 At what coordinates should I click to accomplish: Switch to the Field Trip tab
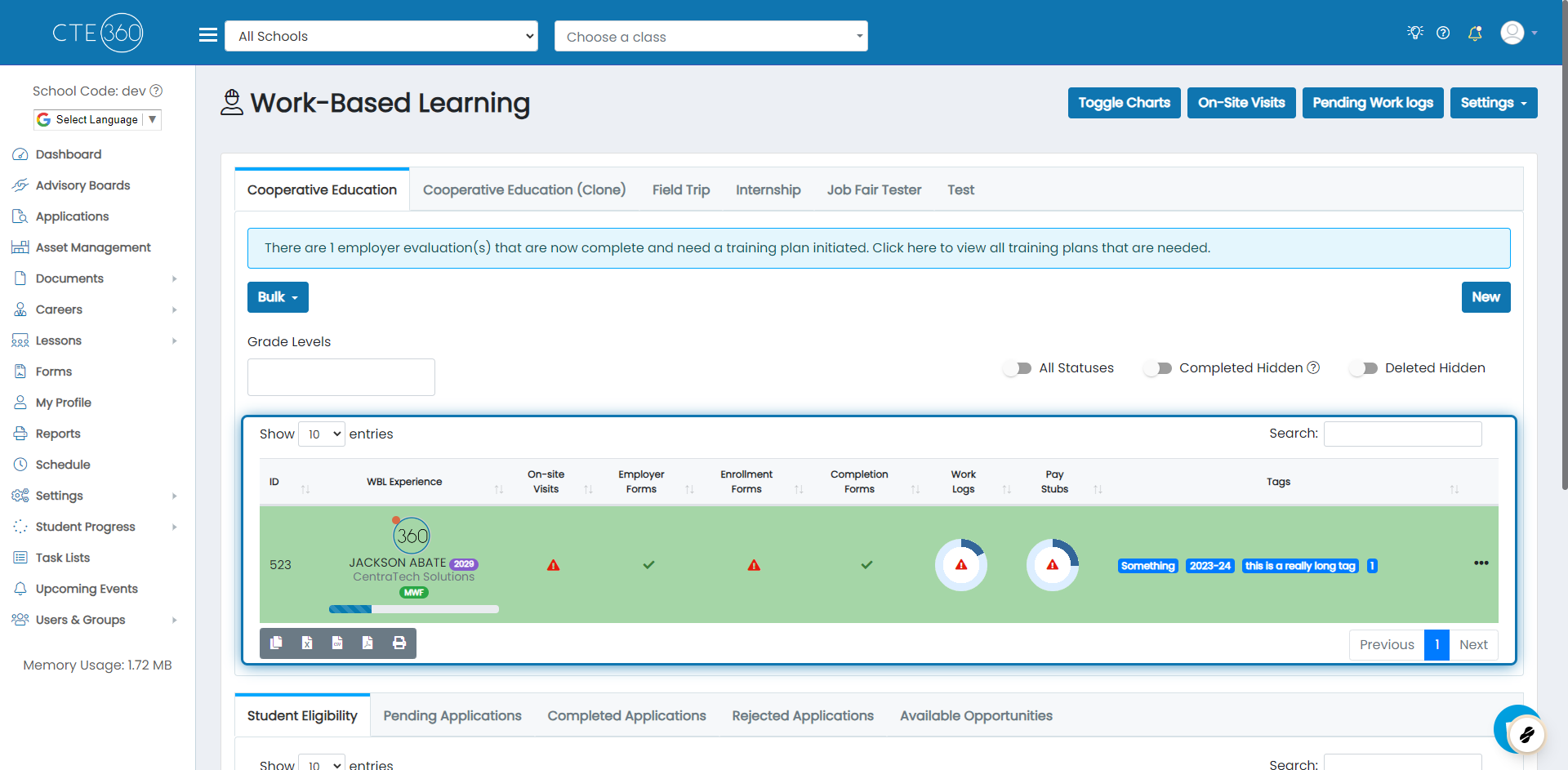pos(681,189)
